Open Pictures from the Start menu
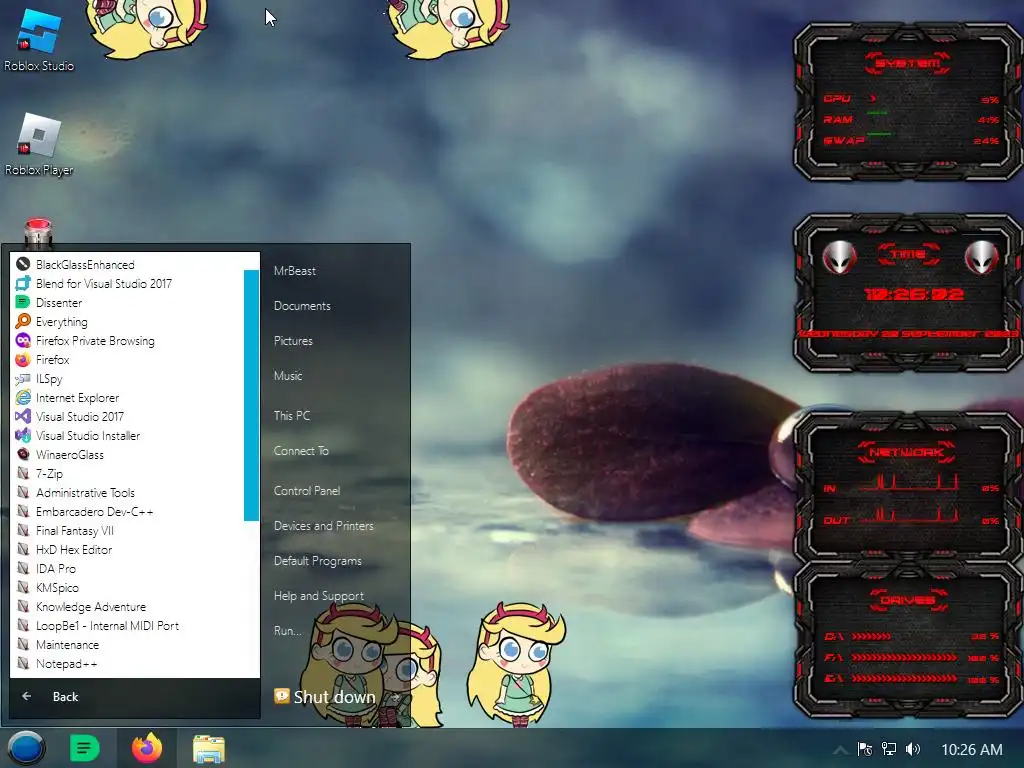Screen dimensions: 1024x768 click(x=293, y=340)
